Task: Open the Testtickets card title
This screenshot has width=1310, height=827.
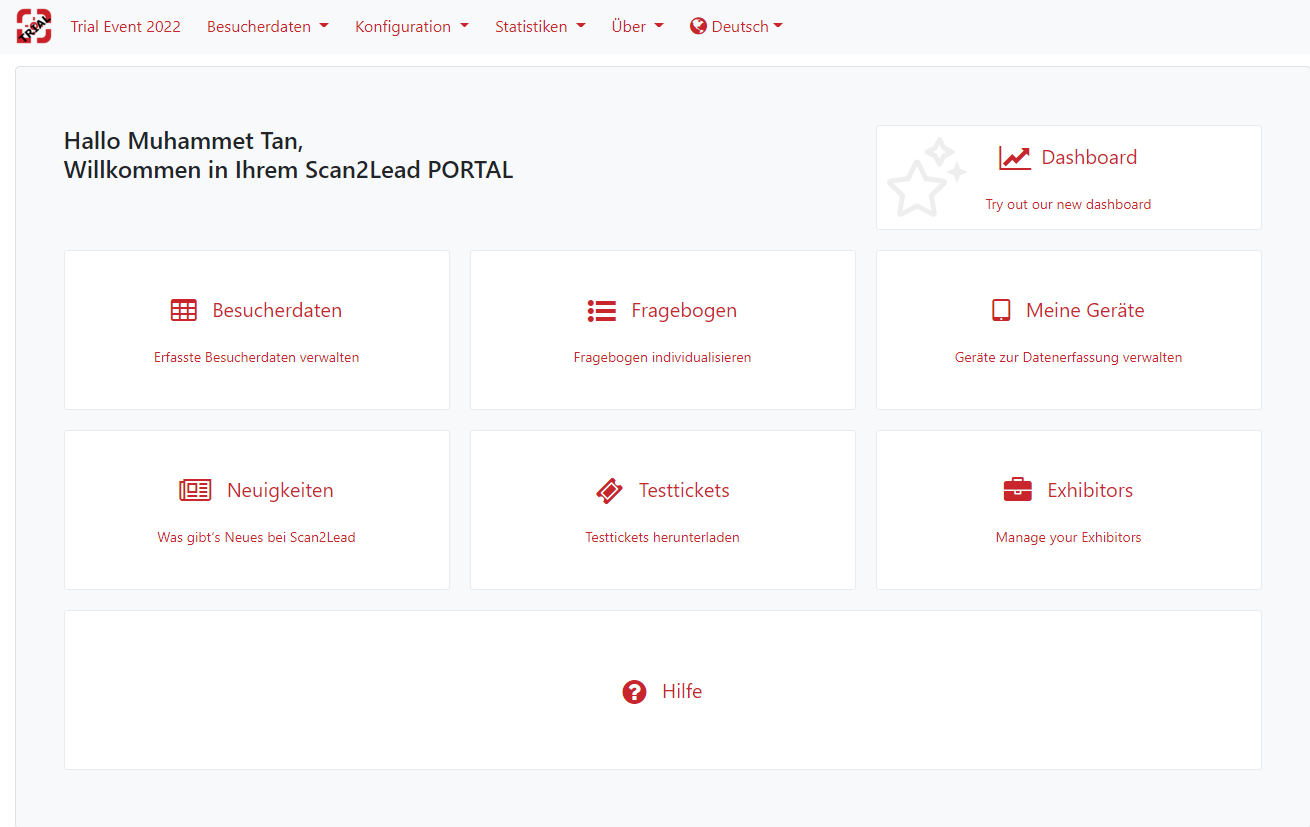Action: coord(684,491)
